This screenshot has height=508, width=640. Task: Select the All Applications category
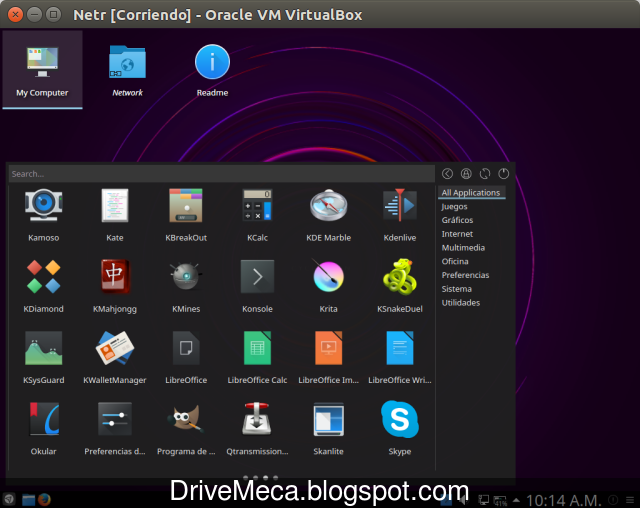pyautogui.click(x=471, y=193)
